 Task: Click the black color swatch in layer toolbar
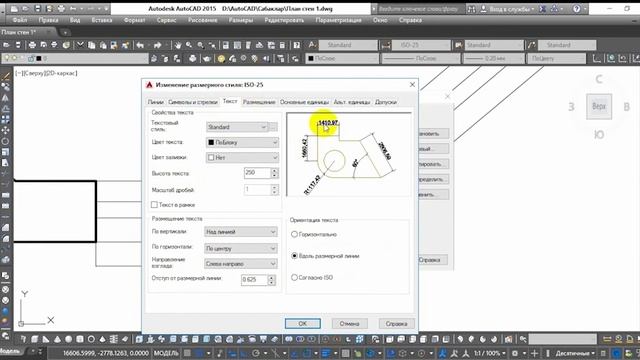coord(39,59)
